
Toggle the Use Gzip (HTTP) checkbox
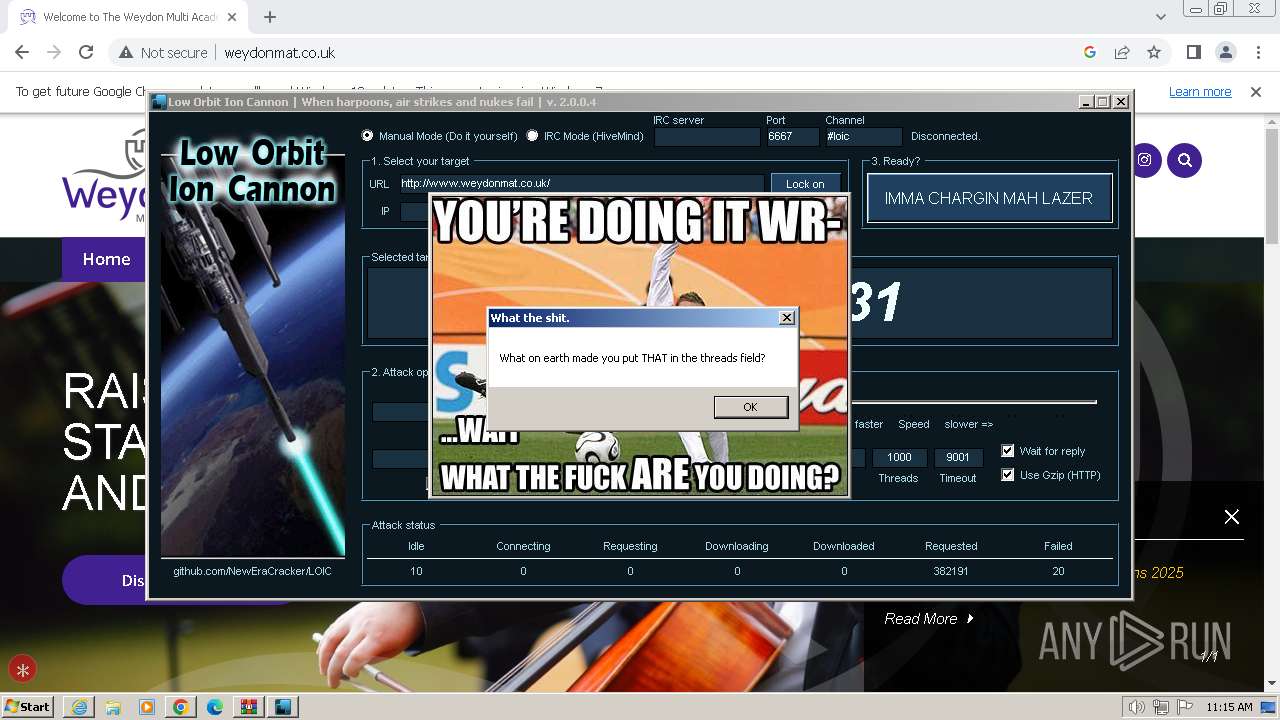1008,475
